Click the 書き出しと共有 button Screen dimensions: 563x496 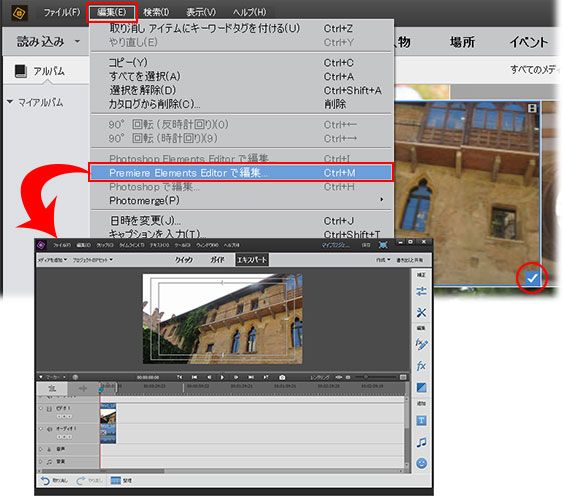pos(410,260)
